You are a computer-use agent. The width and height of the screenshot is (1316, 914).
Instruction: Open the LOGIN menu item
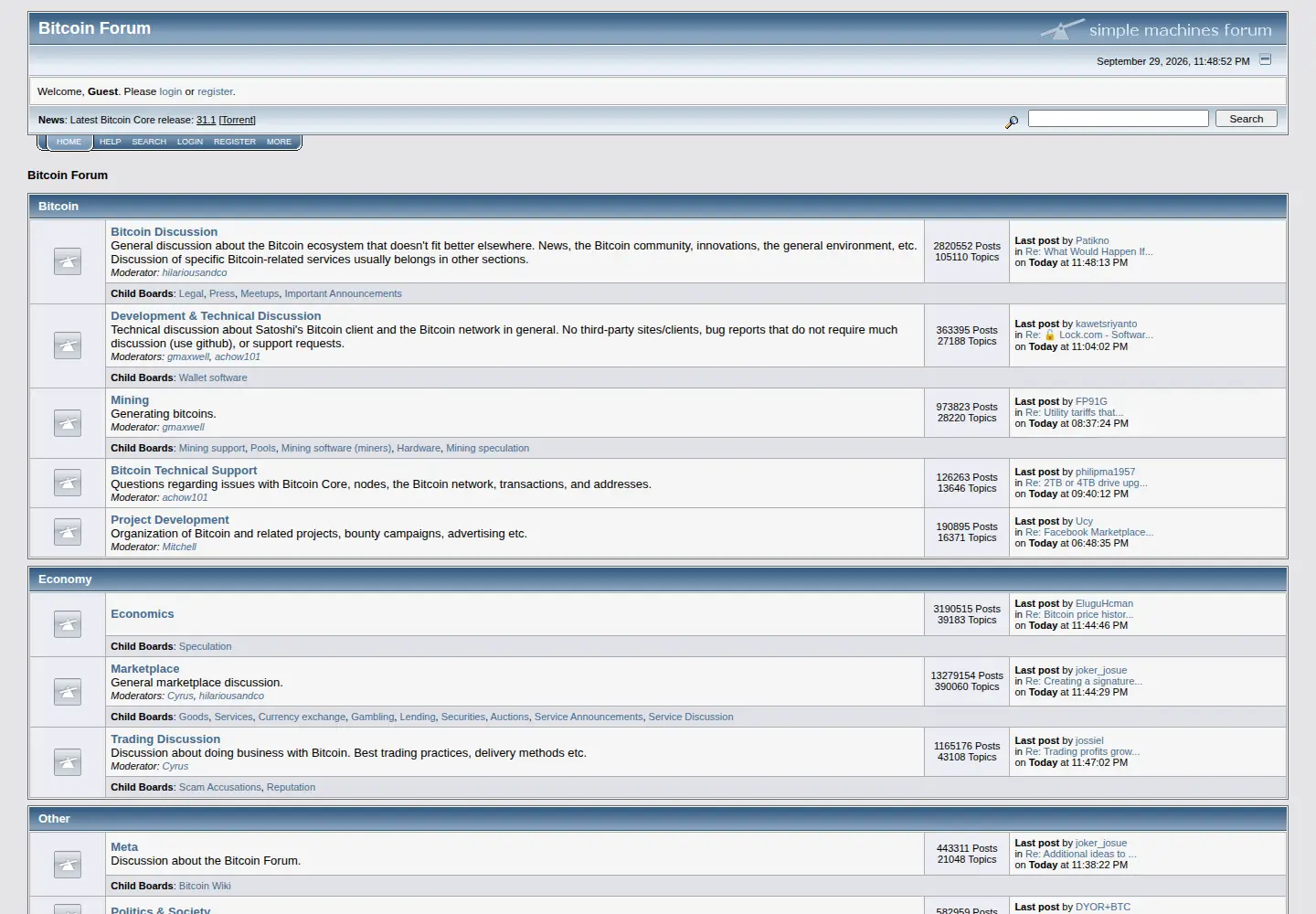[190, 142]
